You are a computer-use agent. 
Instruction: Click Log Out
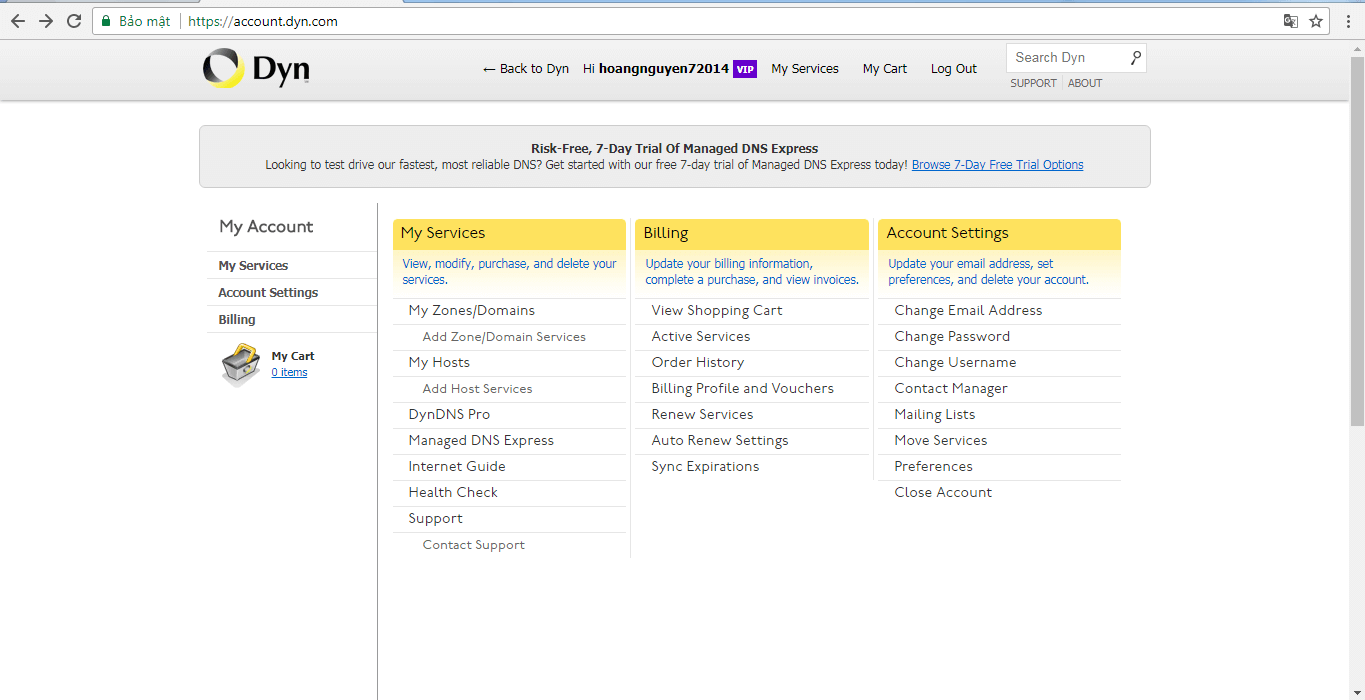[953, 69]
